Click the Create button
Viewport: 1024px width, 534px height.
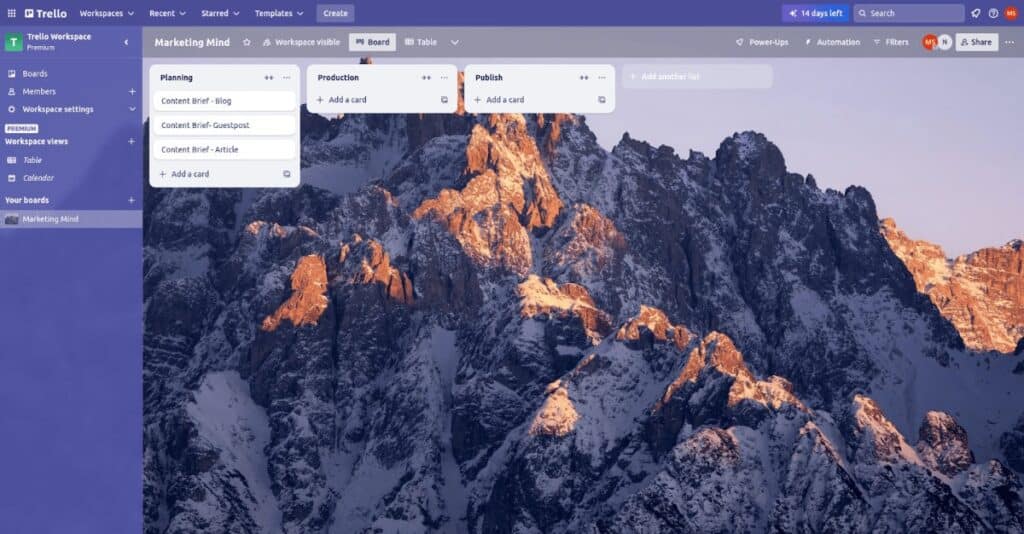tap(335, 13)
